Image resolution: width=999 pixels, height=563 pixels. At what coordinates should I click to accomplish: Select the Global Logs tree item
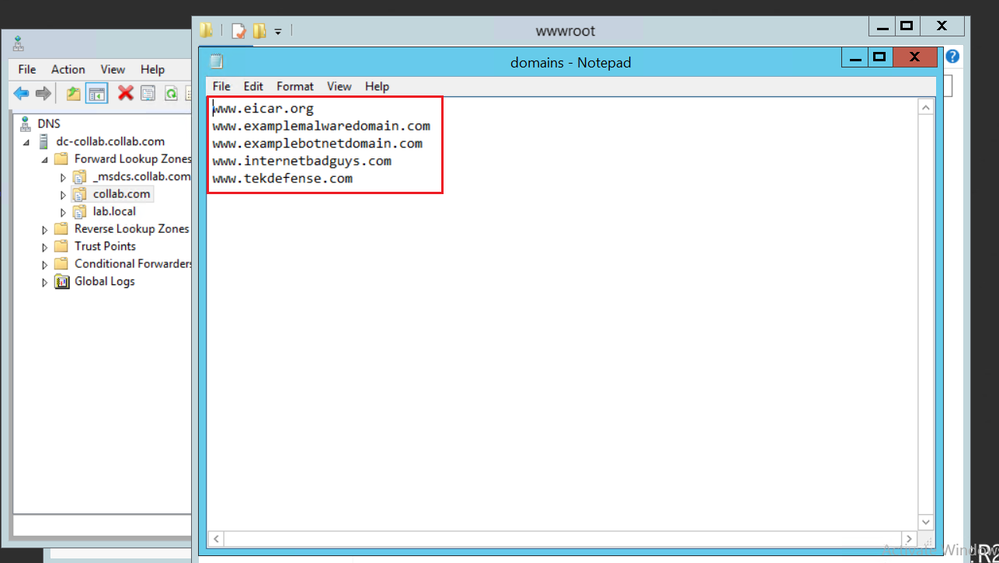104,282
